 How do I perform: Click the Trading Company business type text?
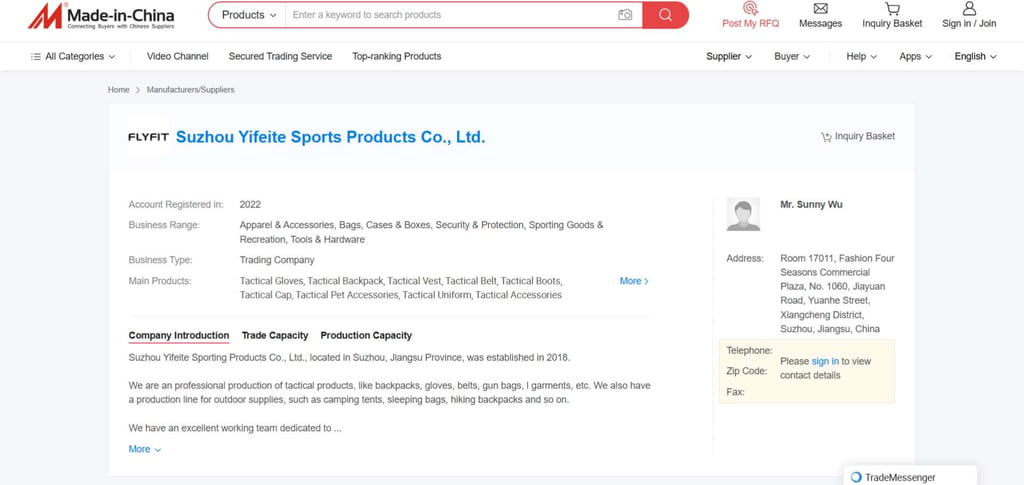[277, 260]
